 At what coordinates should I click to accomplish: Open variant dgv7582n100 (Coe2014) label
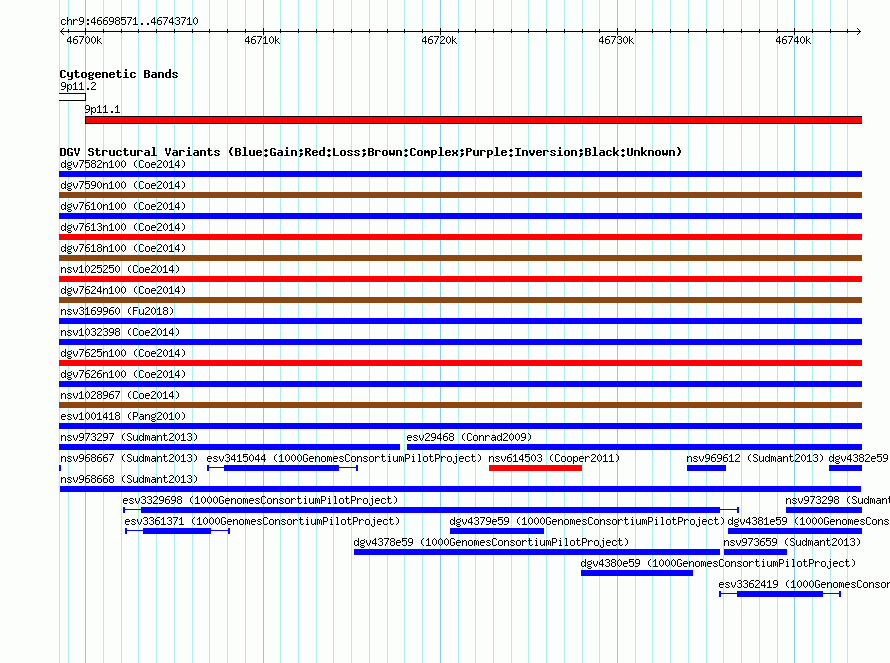click(x=123, y=164)
